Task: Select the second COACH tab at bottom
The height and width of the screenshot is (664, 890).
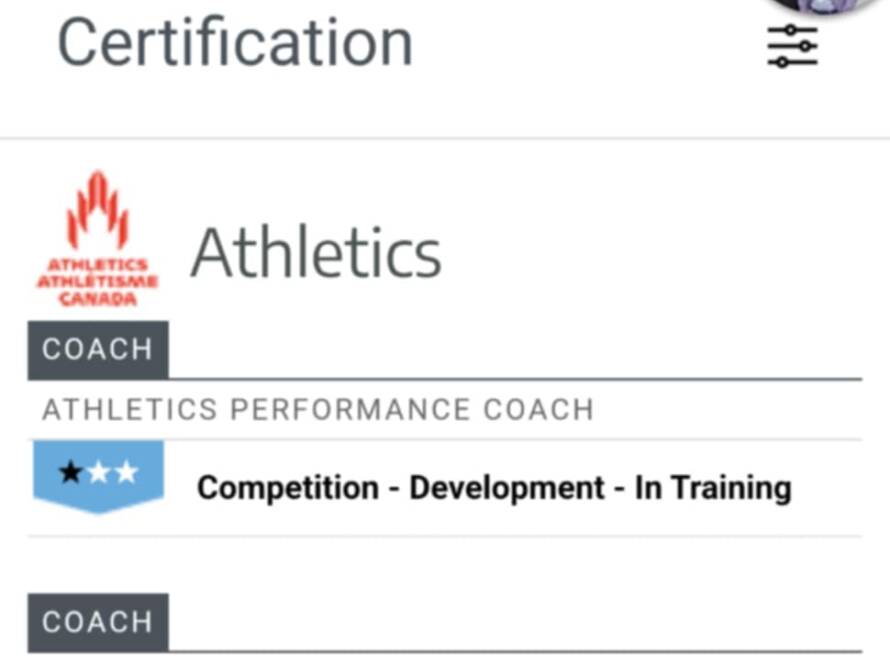Action: tap(98, 622)
